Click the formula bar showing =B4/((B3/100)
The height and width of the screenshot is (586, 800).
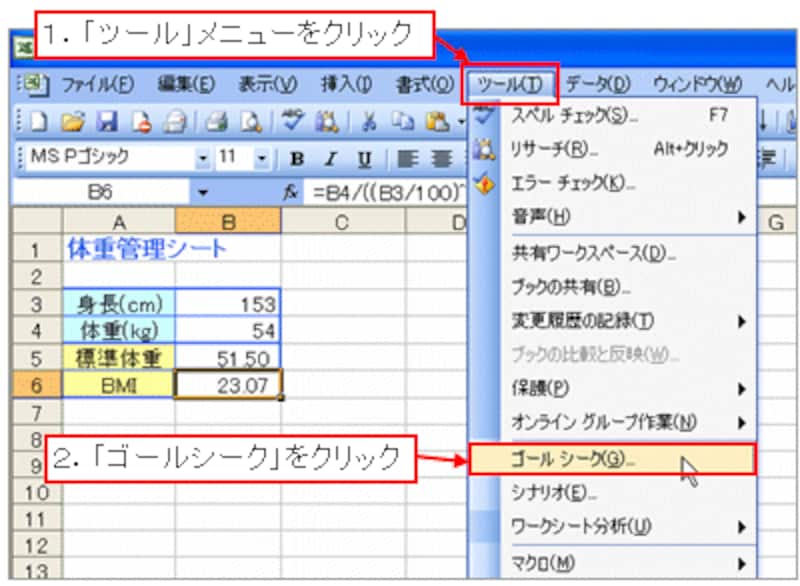(x=386, y=192)
